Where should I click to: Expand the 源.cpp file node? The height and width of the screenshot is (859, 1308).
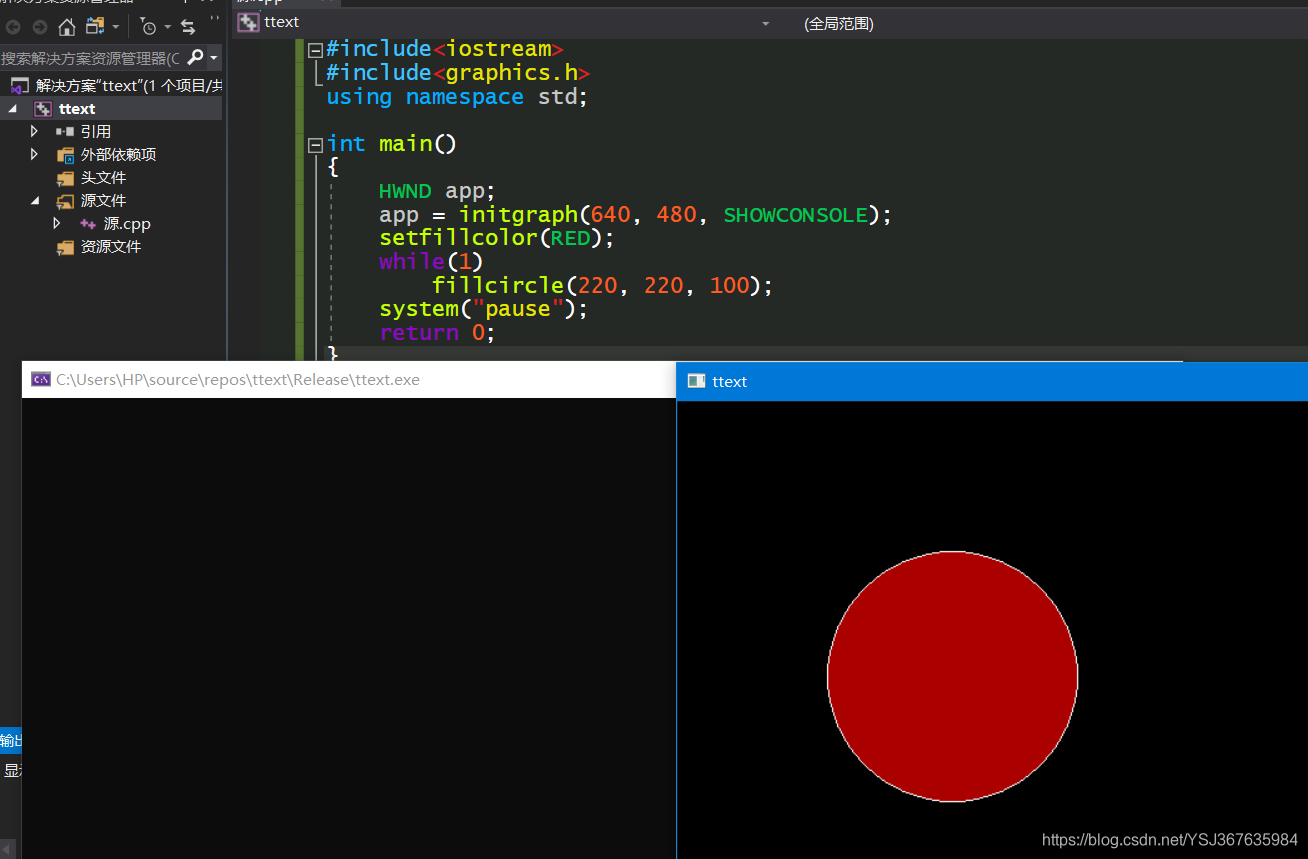tap(57, 223)
